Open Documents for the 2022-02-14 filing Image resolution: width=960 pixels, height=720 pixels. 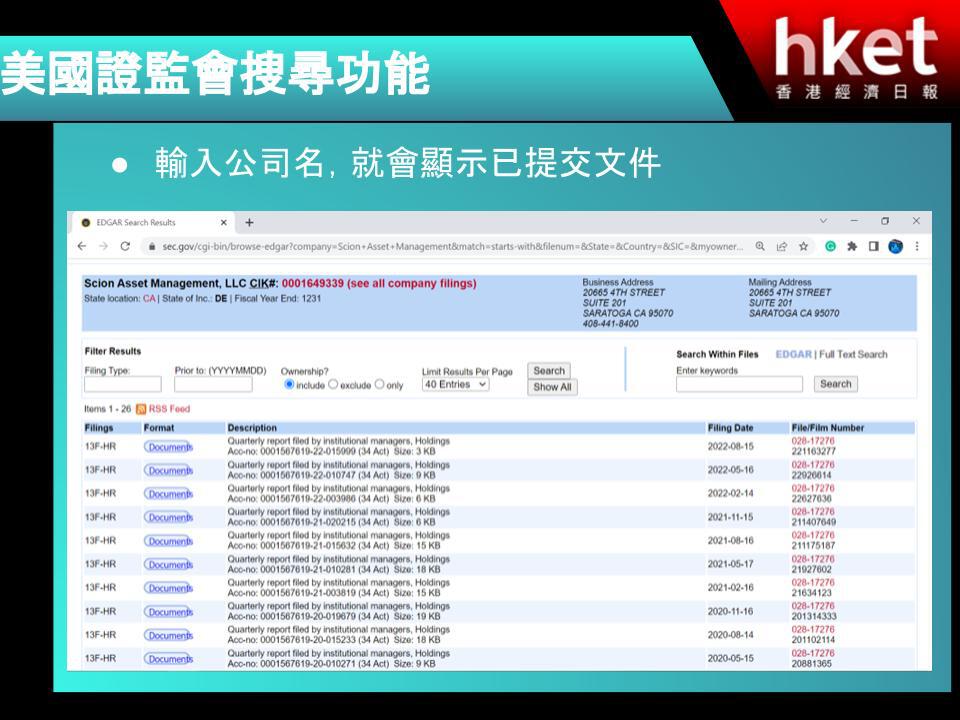[x=169, y=494]
